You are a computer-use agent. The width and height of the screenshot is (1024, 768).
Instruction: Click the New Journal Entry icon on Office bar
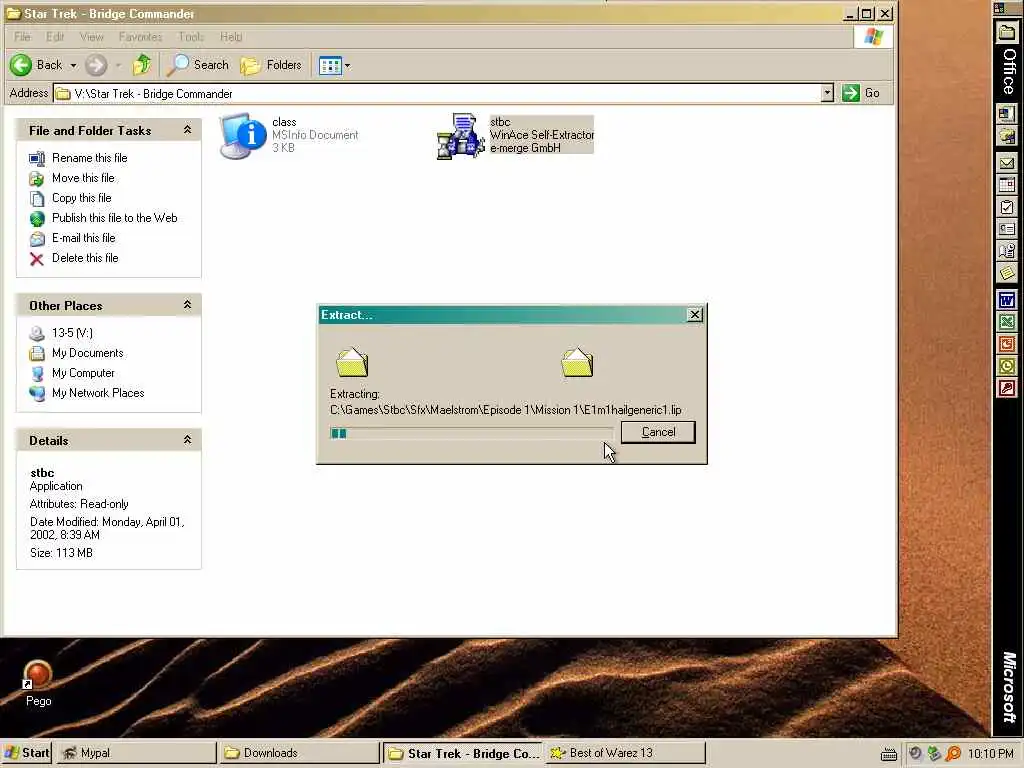point(1006,251)
